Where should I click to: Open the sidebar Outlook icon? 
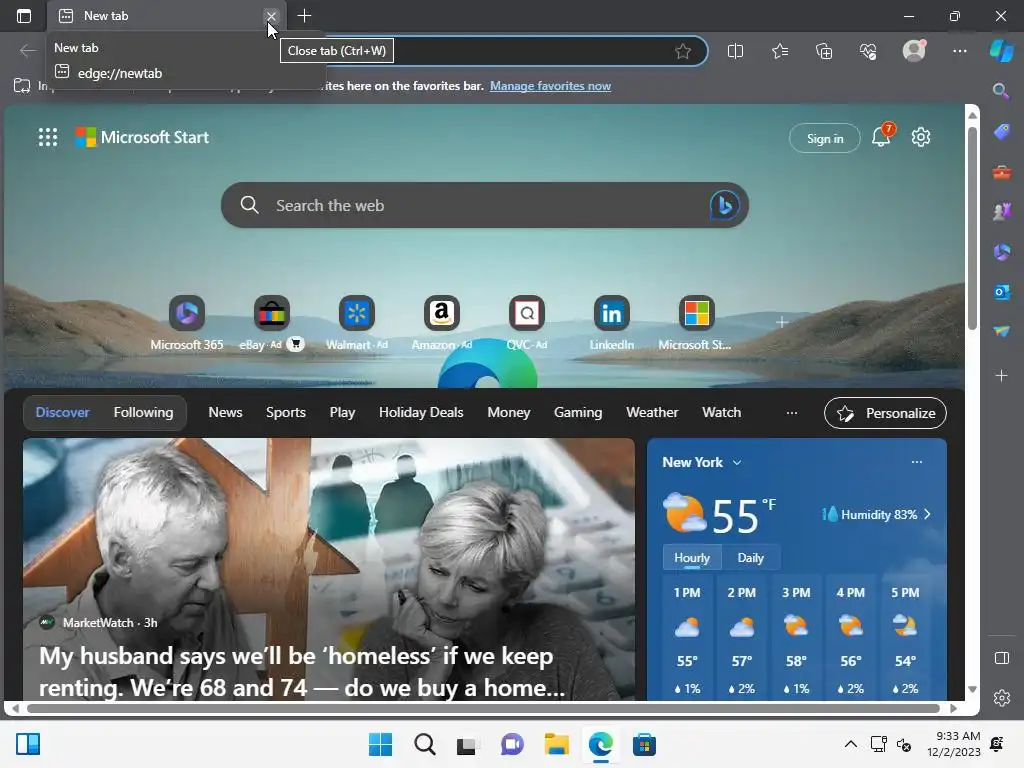(1001, 292)
